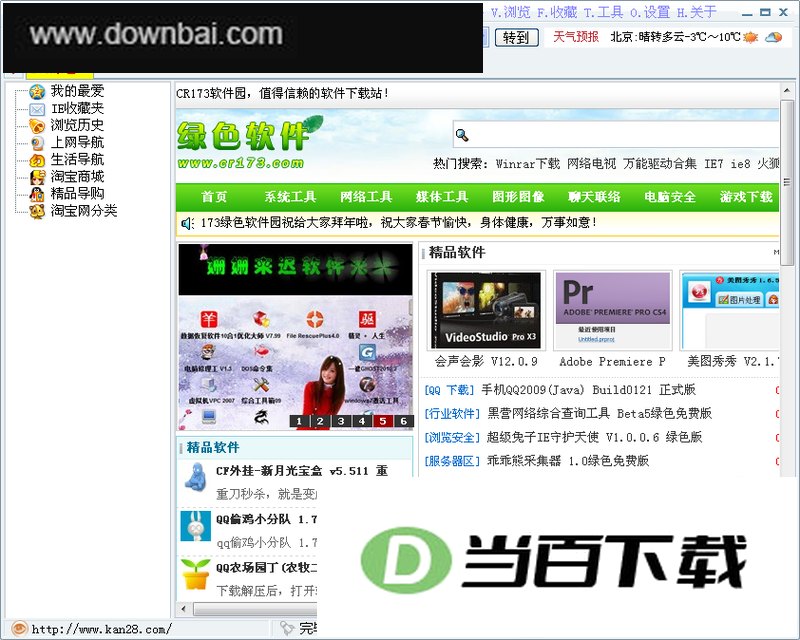This screenshot has height=640, width=800.
Task: Open 淘宝网分类 tree item
Action: point(84,210)
